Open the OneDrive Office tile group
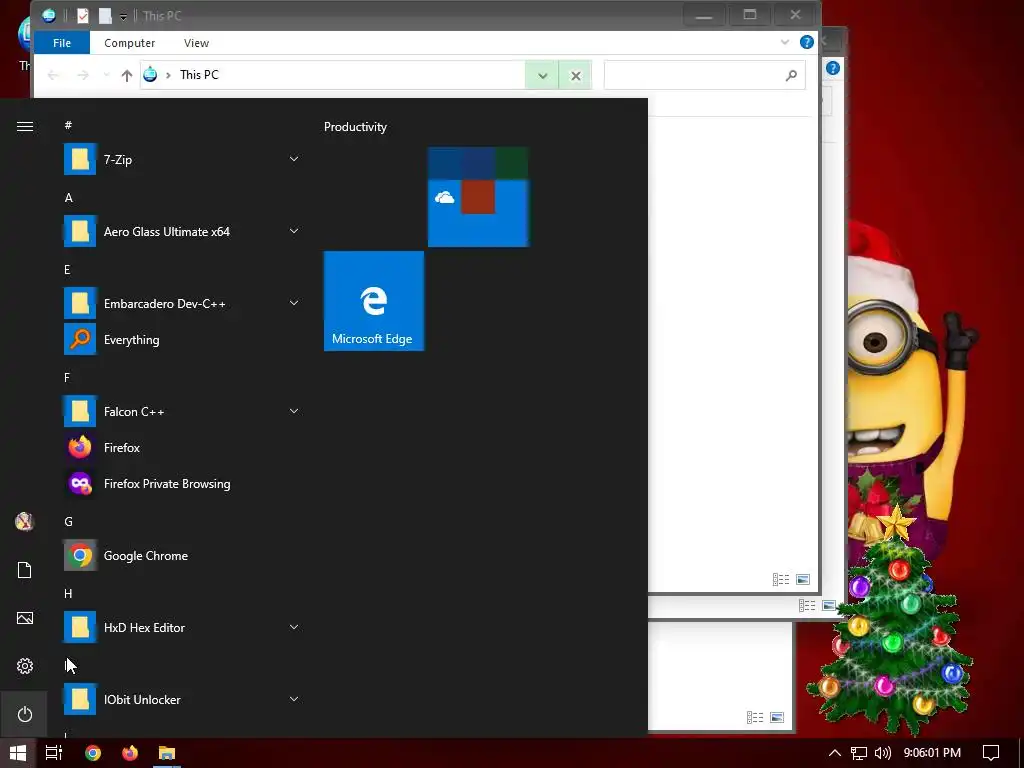 (478, 197)
